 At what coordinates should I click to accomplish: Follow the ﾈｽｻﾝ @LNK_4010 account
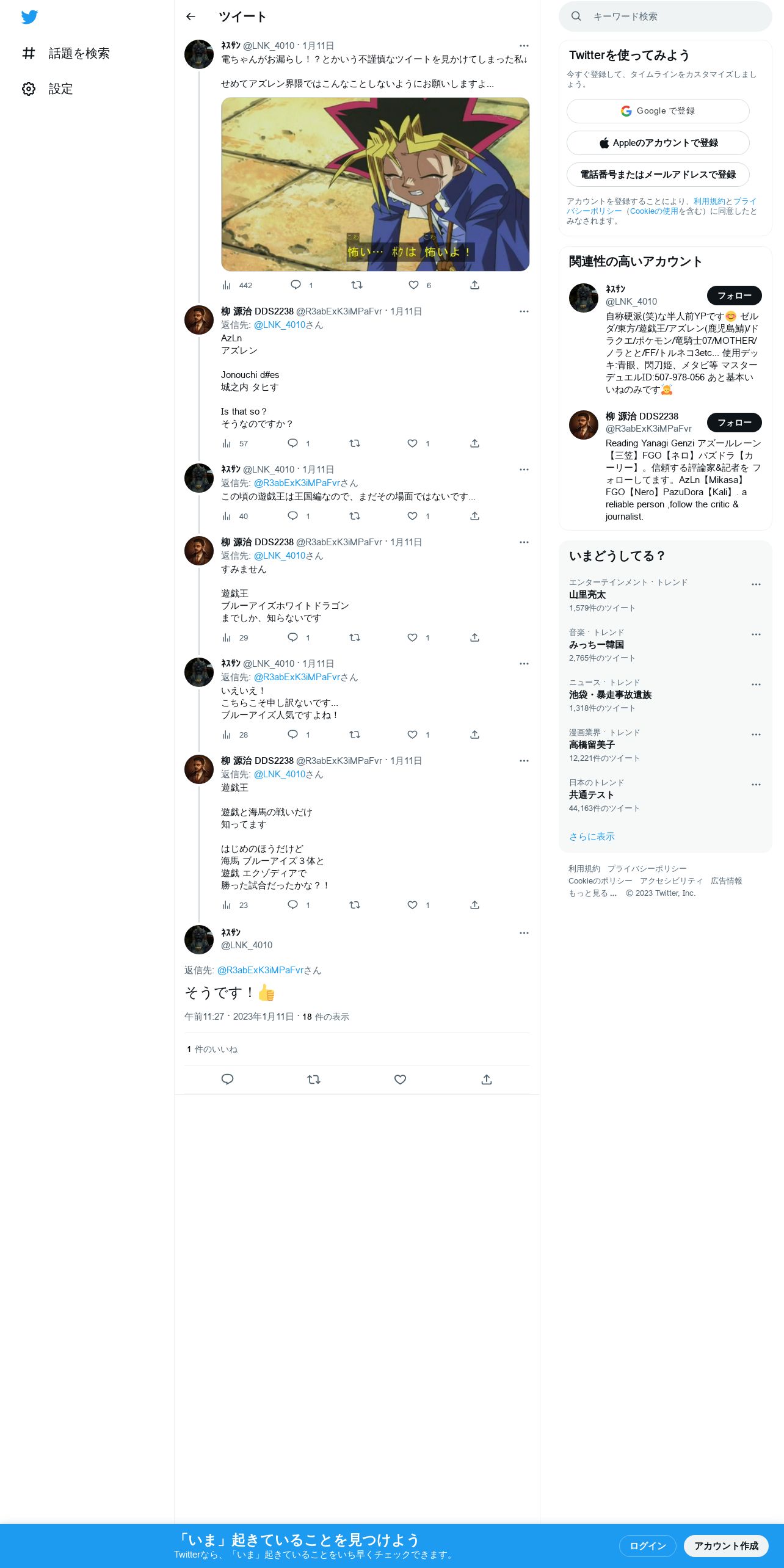(735, 296)
